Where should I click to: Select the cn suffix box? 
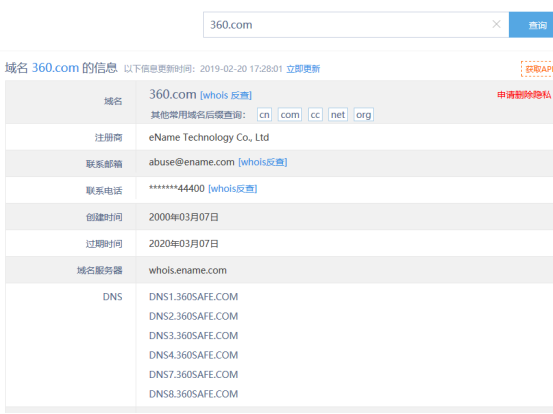tap(265, 115)
